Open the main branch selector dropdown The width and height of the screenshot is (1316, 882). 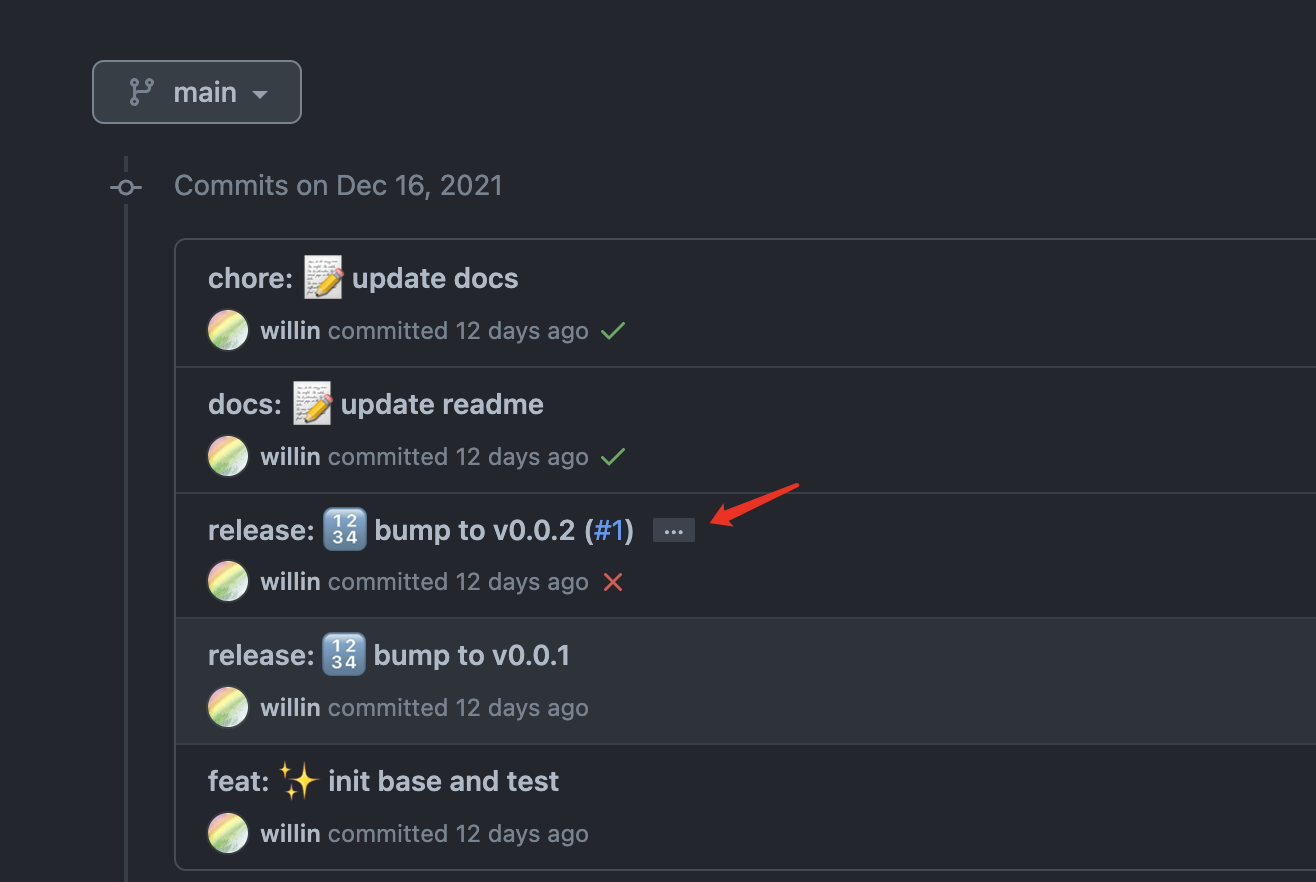click(196, 91)
